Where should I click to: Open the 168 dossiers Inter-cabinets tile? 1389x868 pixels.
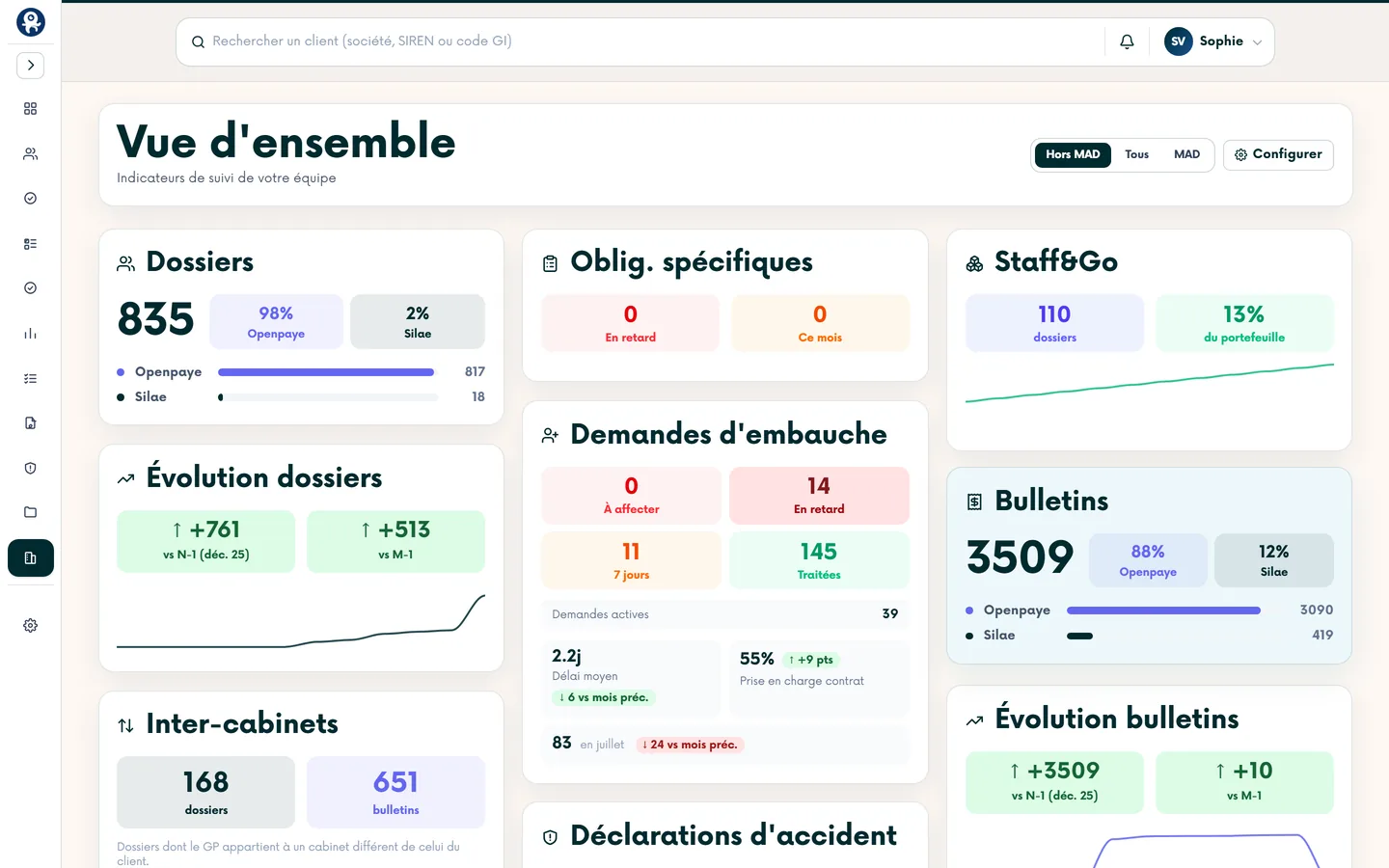click(x=205, y=792)
